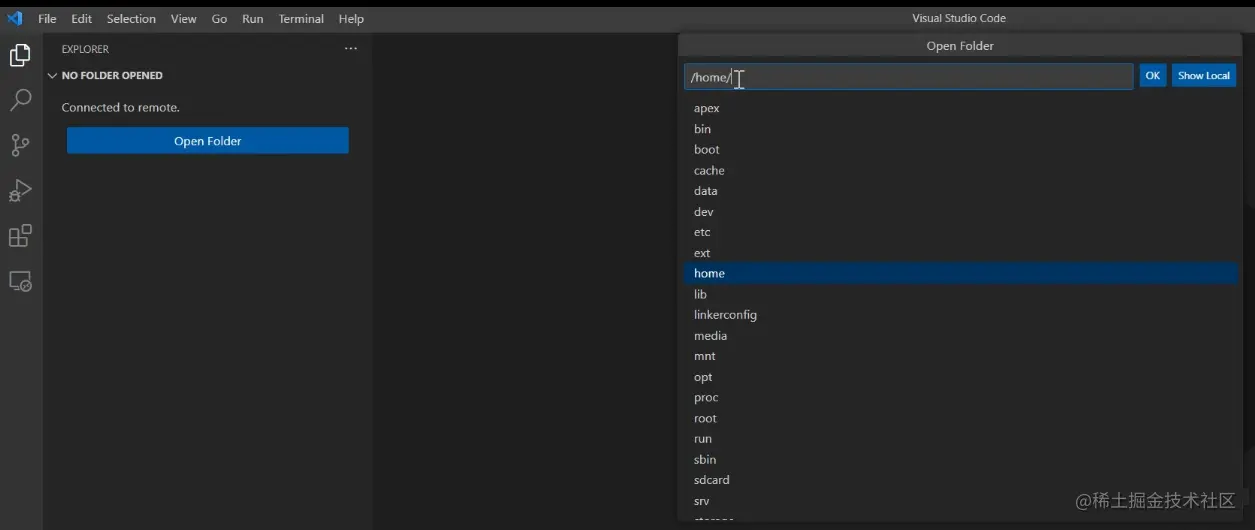Open the File menu

click(x=47, y=19)
